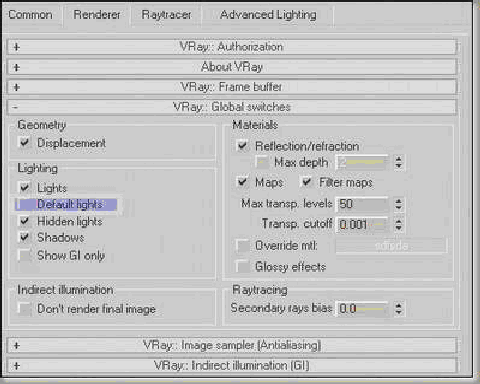
Task: Enable the Default lights checkbox
Action: pos(25,205)
